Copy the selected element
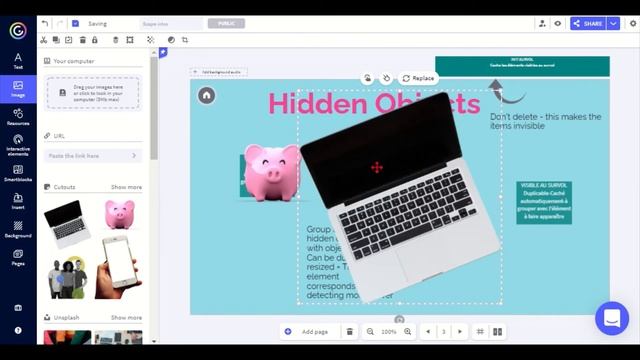 pyautogui.click(x=56, y=40)
